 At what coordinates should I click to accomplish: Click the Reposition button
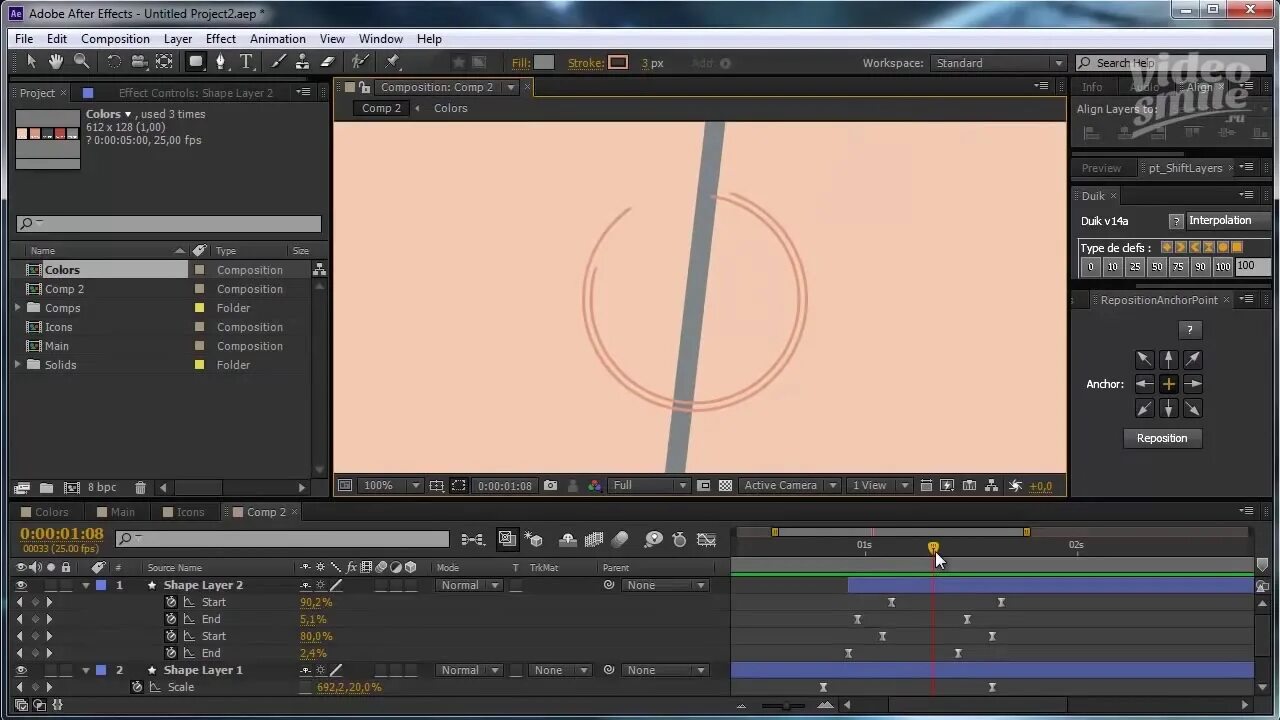pos(1161,438)
